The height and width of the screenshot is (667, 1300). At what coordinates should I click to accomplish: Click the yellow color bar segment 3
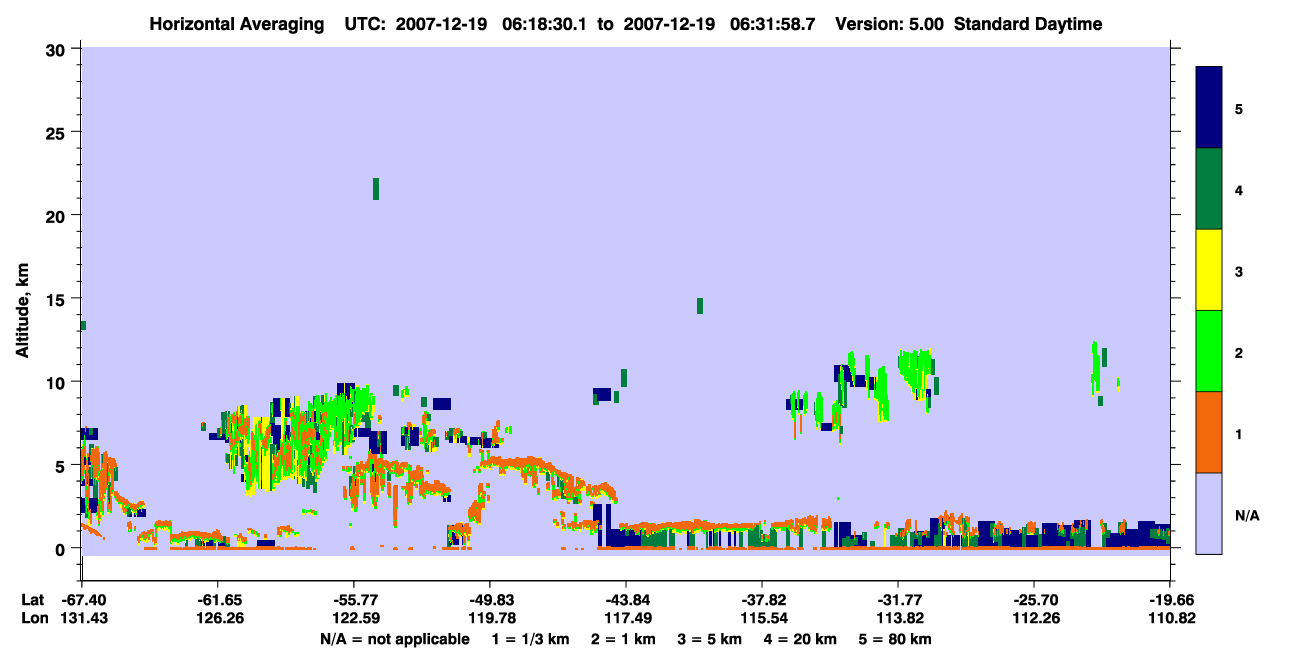point(1209,270)
